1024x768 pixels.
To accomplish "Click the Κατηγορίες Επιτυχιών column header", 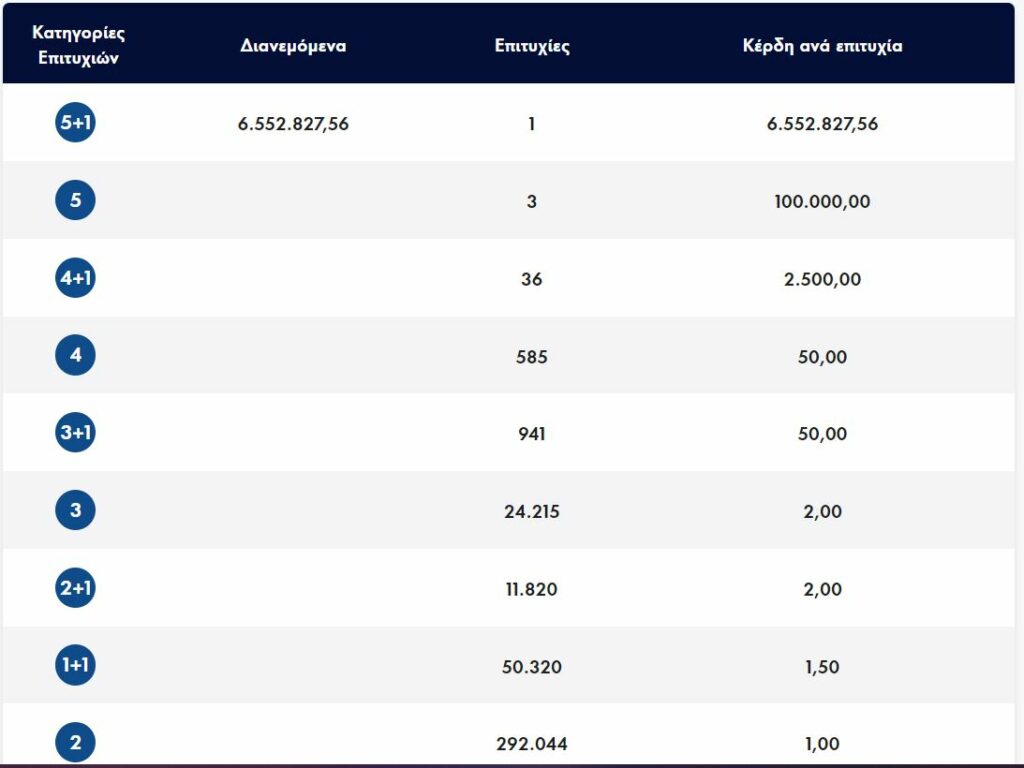I will click(x=79, y=44).
